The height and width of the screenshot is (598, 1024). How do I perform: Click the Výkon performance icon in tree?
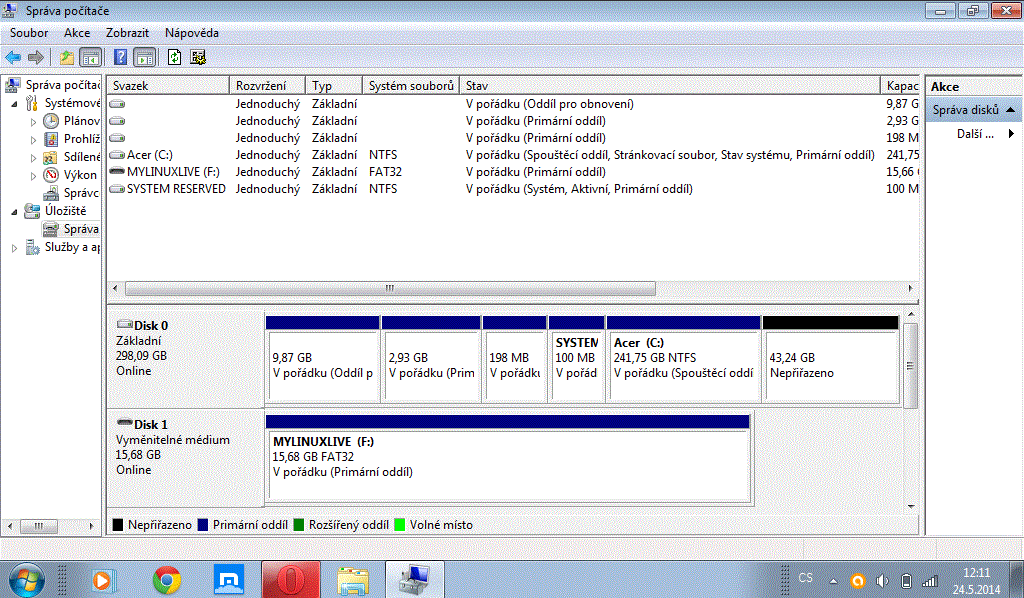point(51,175)
